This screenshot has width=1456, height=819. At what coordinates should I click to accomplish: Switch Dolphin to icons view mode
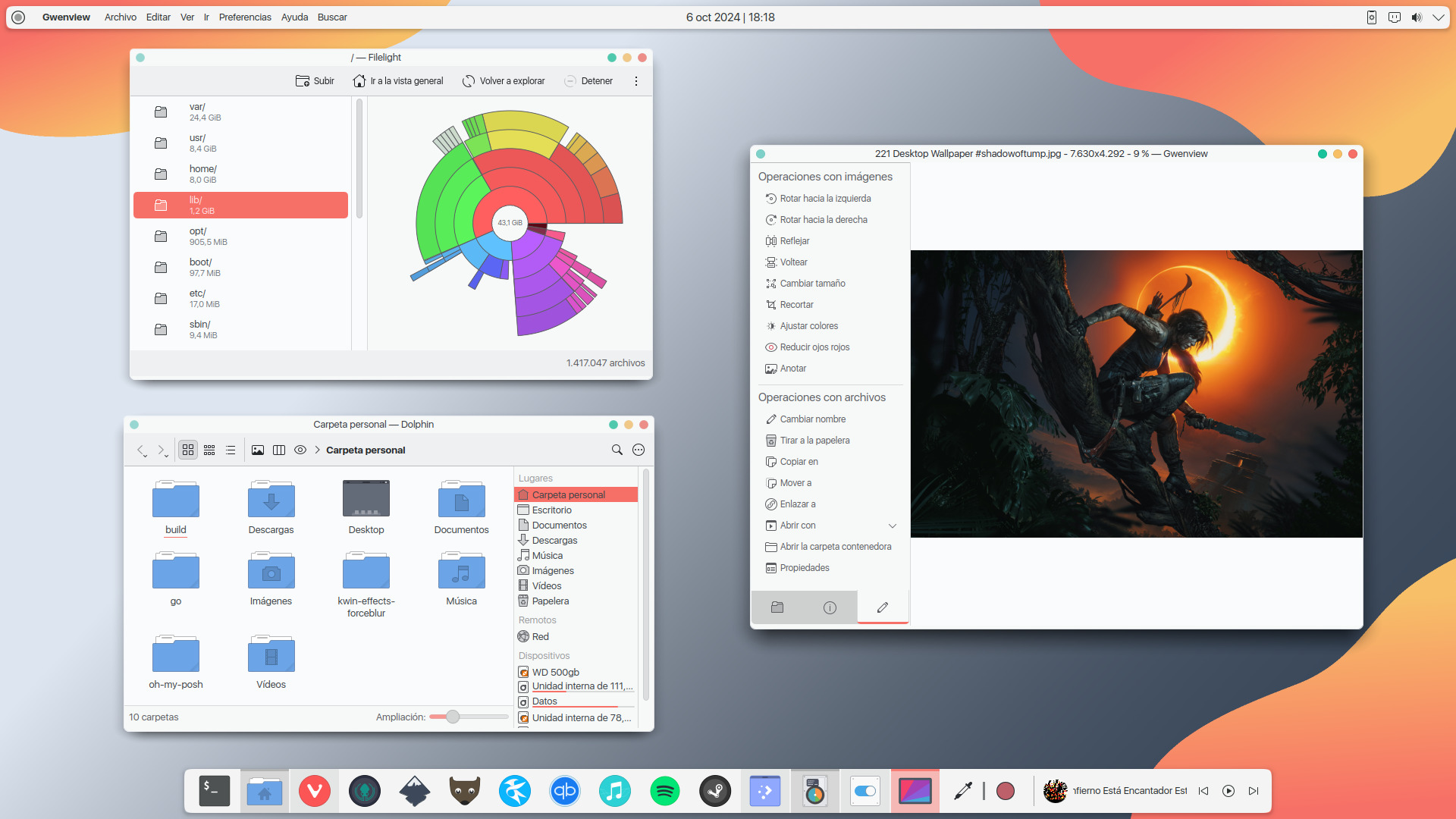188,450
